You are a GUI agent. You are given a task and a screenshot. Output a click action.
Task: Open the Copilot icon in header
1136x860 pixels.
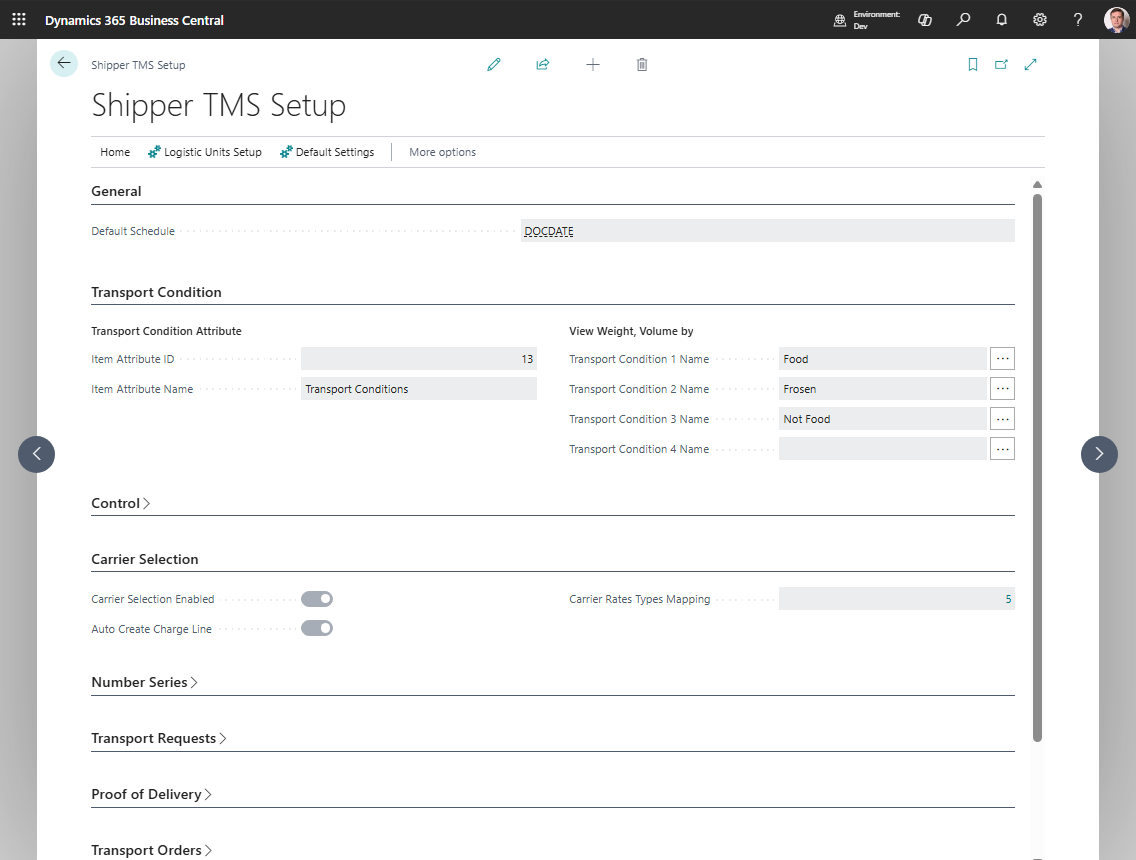tap(924, 20)
